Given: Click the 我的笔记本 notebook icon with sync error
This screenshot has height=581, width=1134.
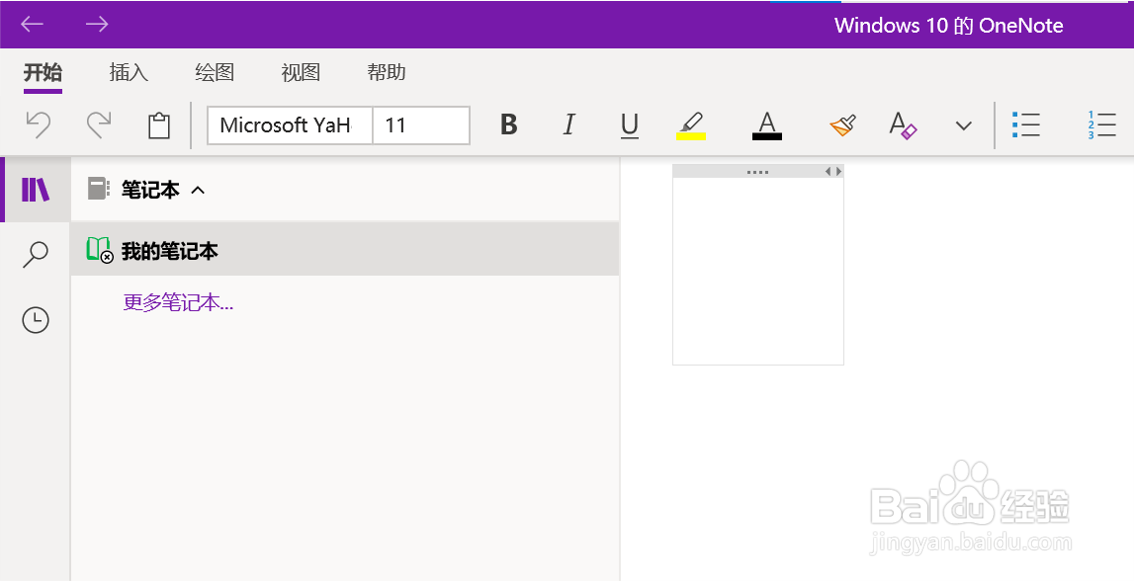Looking at the screenshot, I should 99,250.
